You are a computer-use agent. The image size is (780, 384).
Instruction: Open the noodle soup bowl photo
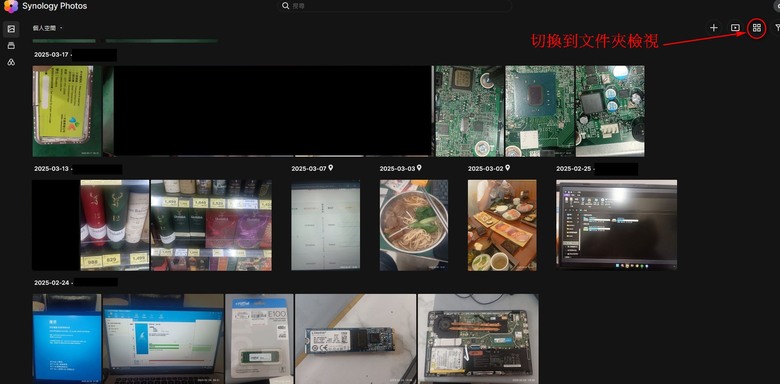(414, 225)
